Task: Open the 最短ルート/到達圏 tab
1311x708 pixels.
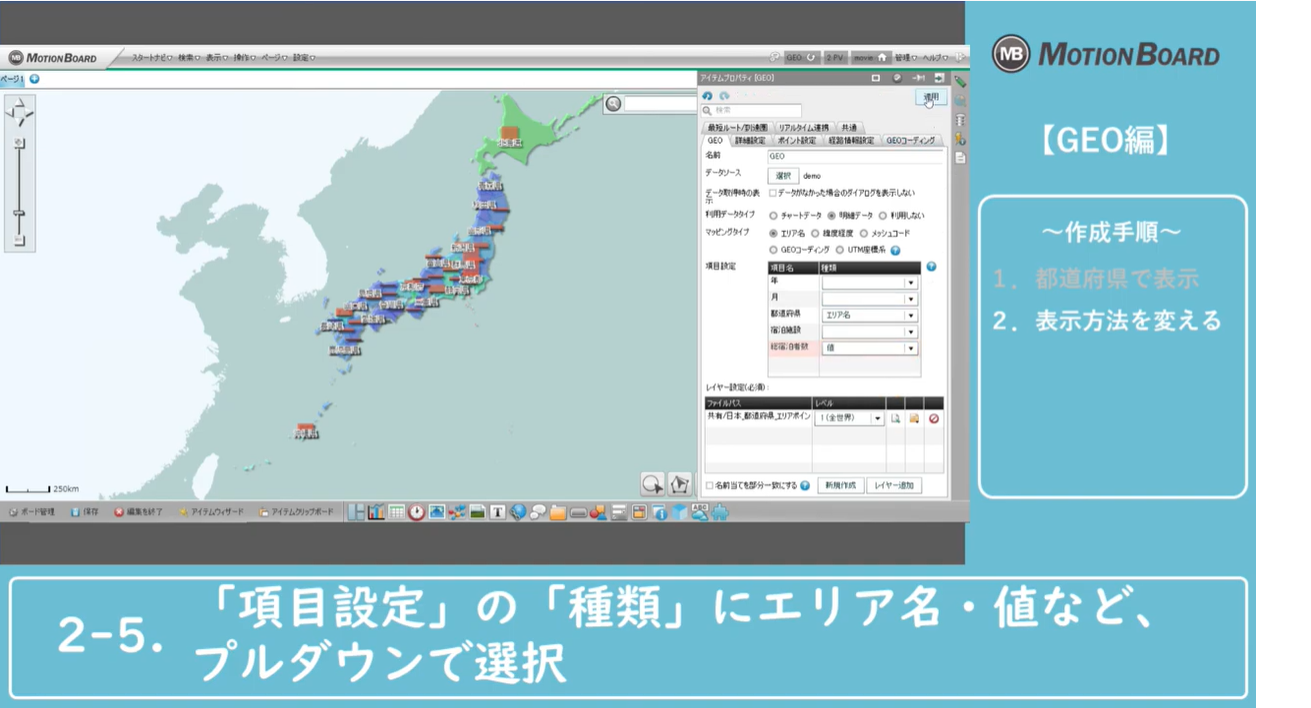Action: pos(738,128)
